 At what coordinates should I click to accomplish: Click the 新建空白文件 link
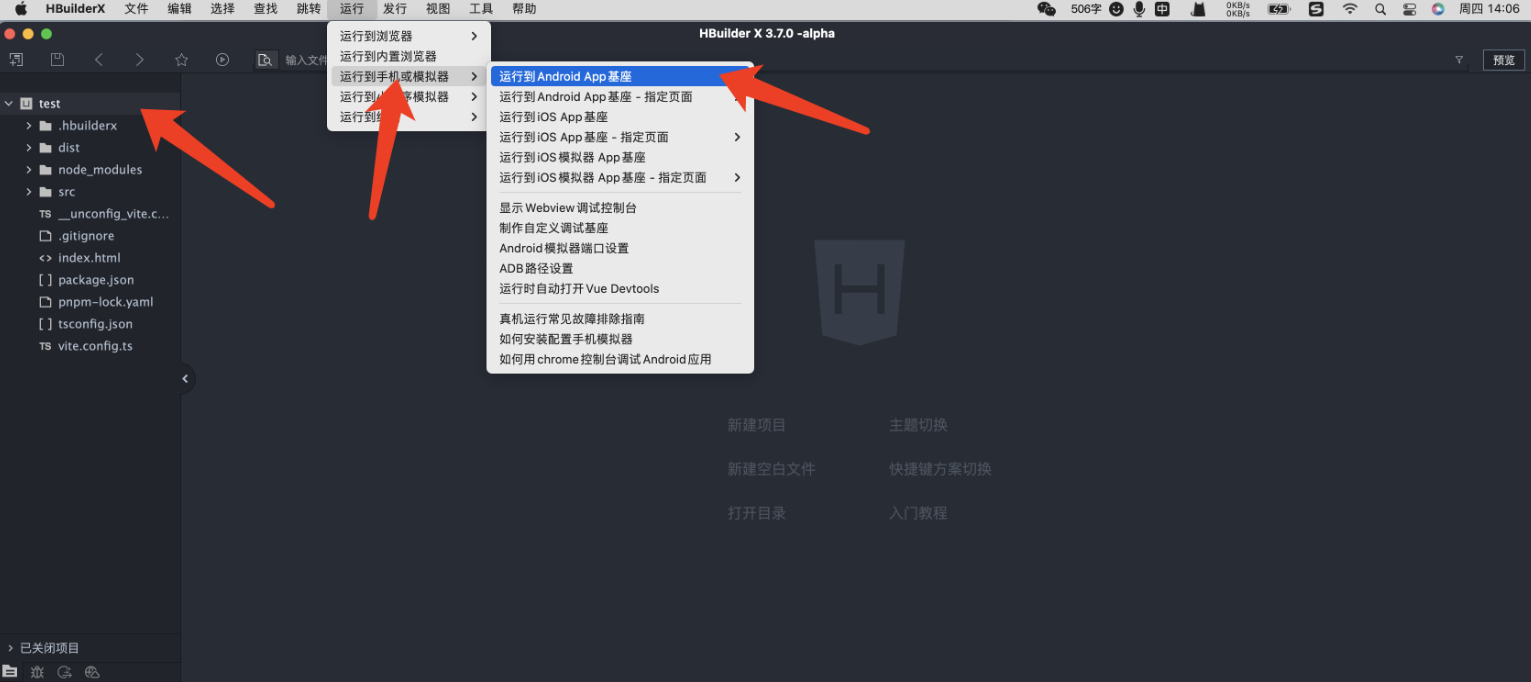(771, 469)
